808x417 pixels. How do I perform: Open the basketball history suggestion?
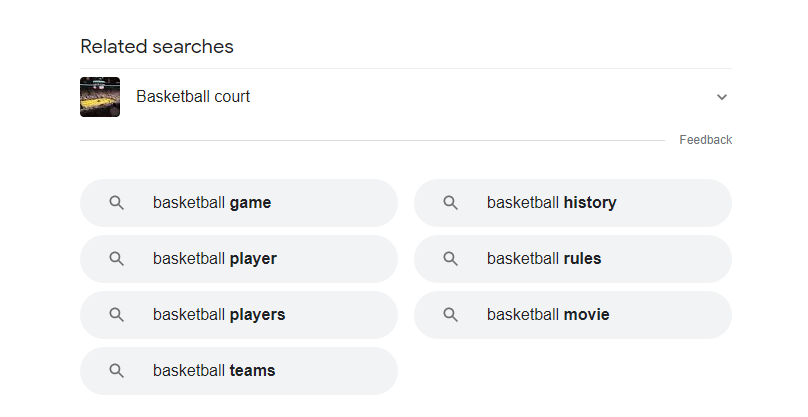[551, 203]
